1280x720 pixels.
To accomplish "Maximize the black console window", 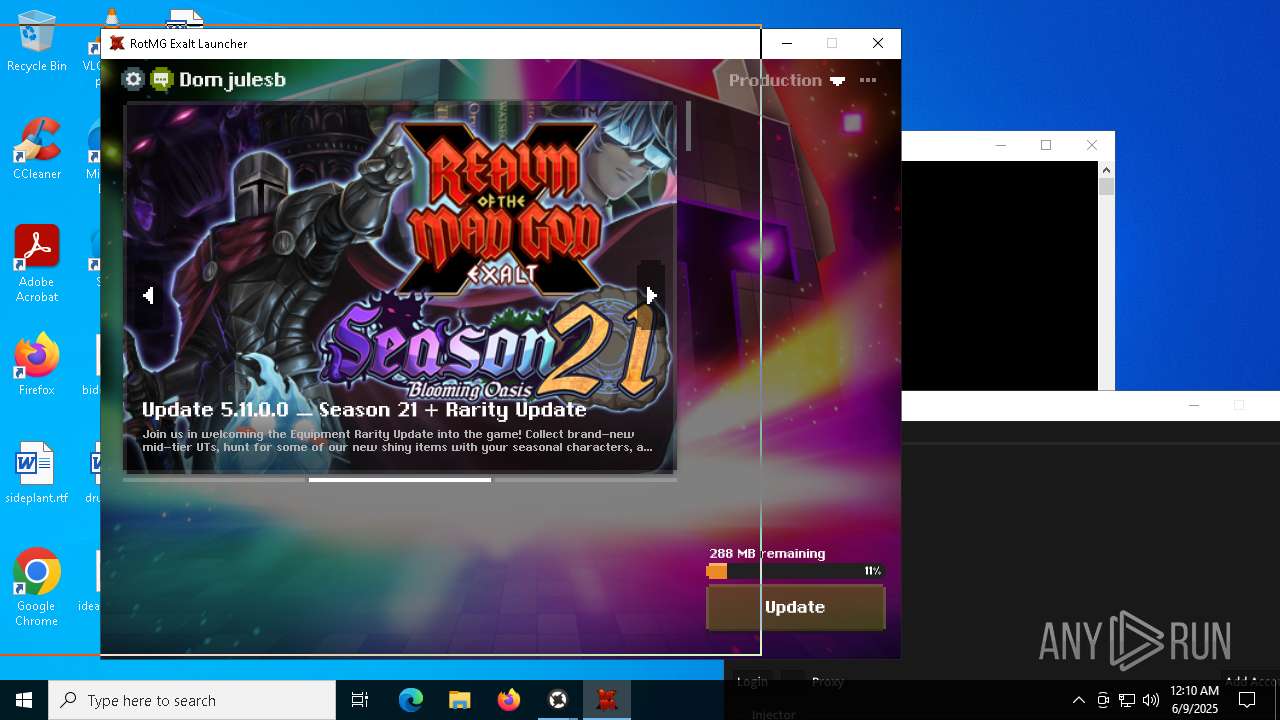I will (1046, 145).
